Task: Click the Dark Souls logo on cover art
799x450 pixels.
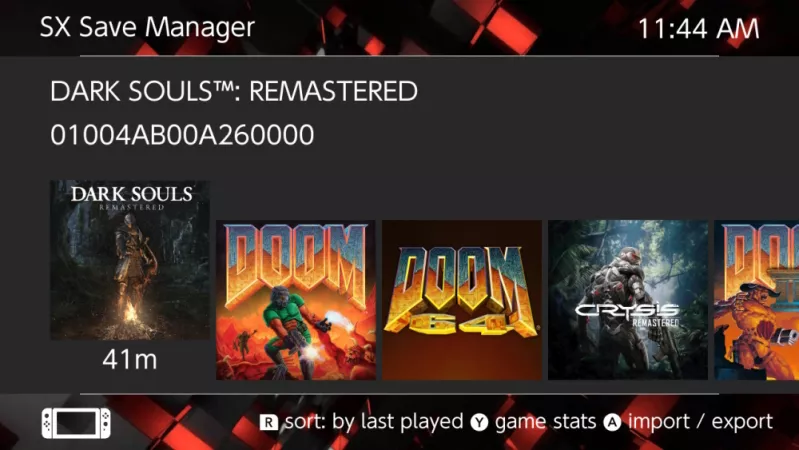Action: click(x=131, y=198)
